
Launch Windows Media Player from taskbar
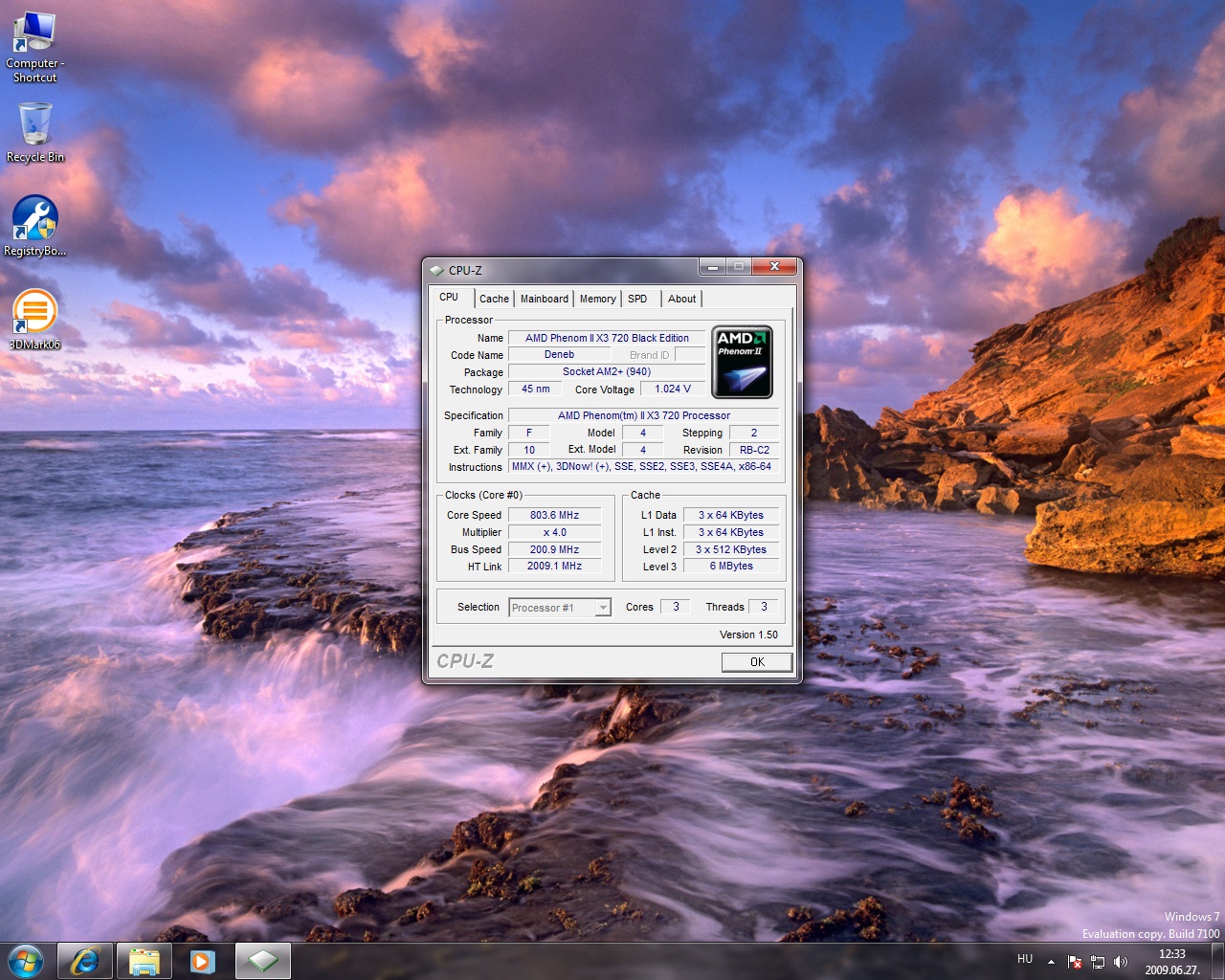[203, 961]
